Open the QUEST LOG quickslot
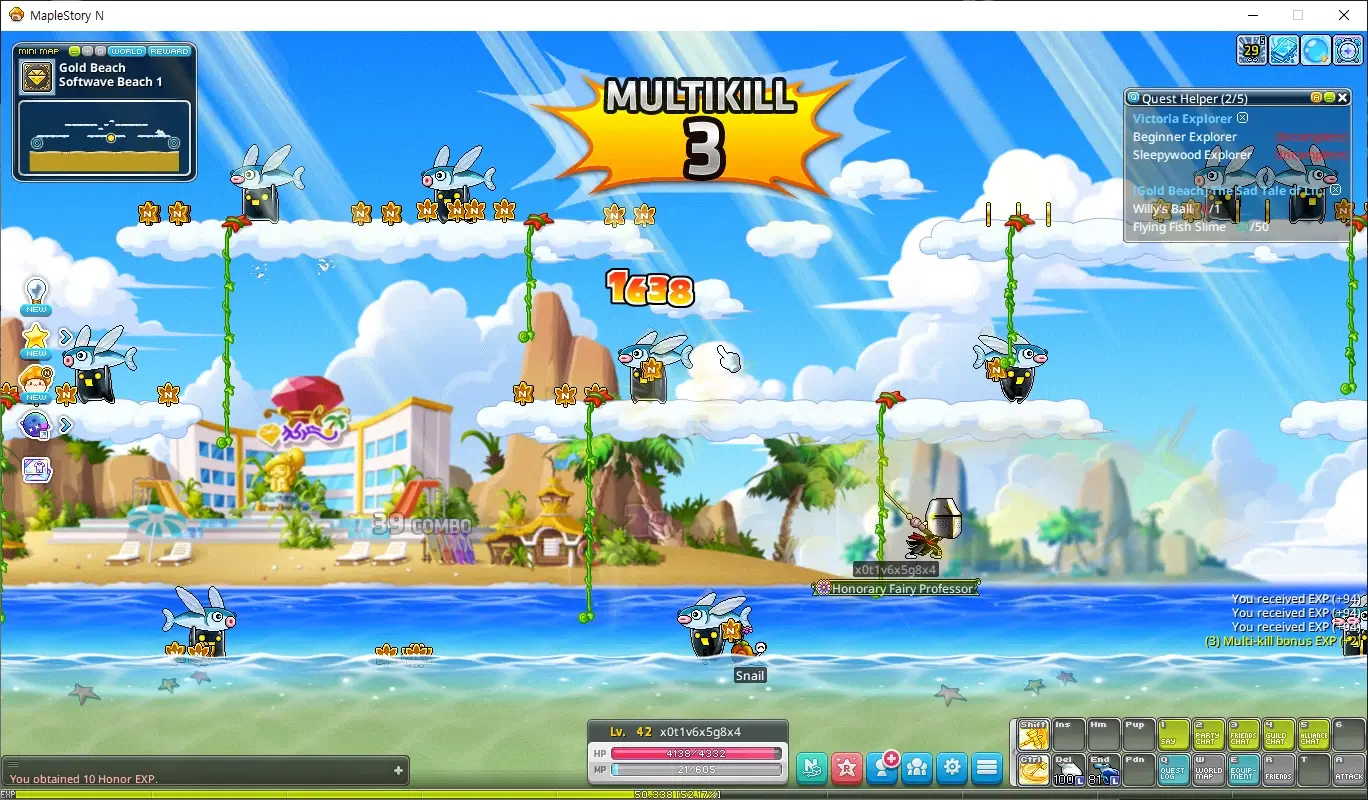 click(1173, 769)
